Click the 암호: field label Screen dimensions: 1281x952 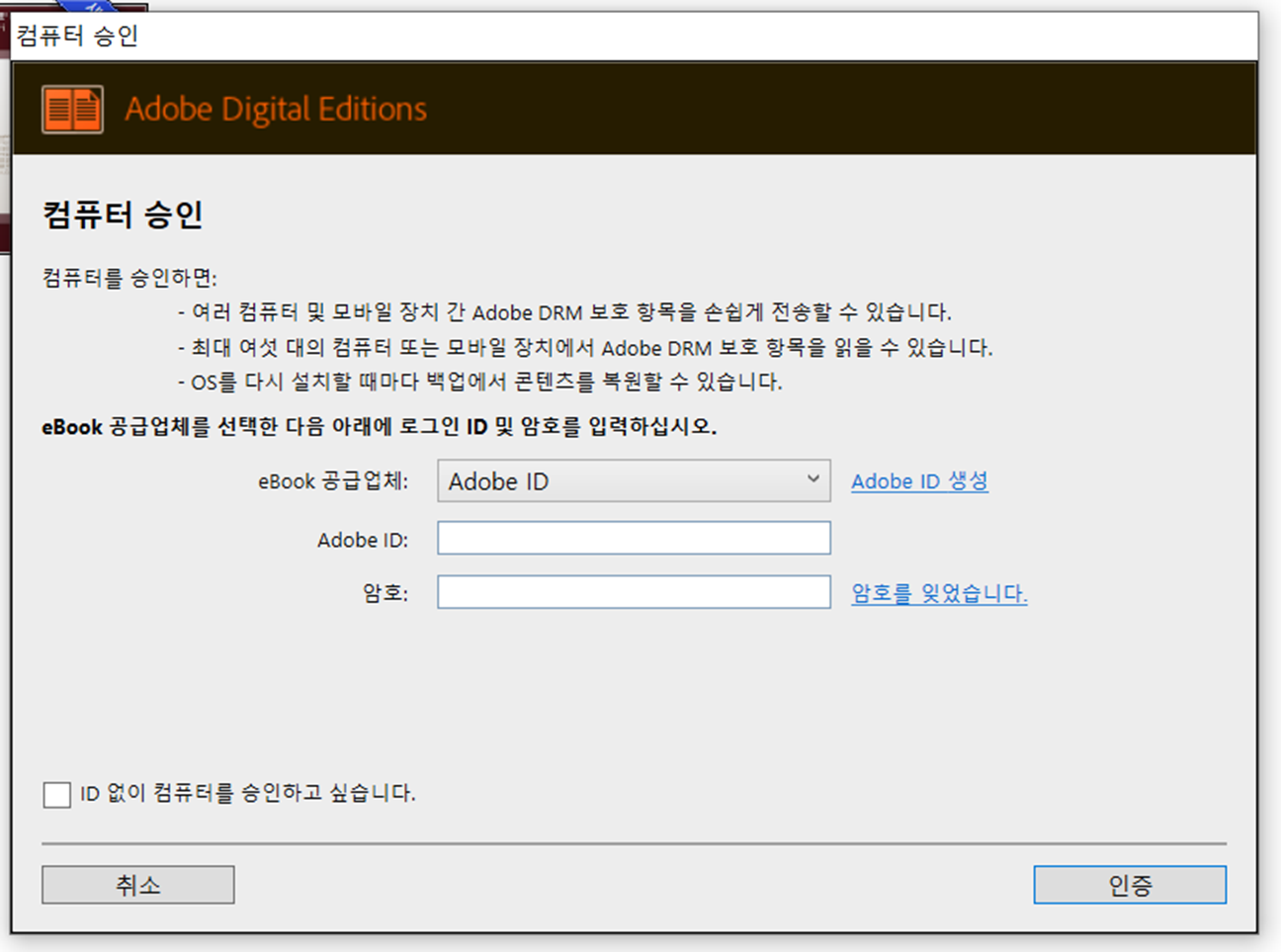pyautogui.click(x=385, y=593)
